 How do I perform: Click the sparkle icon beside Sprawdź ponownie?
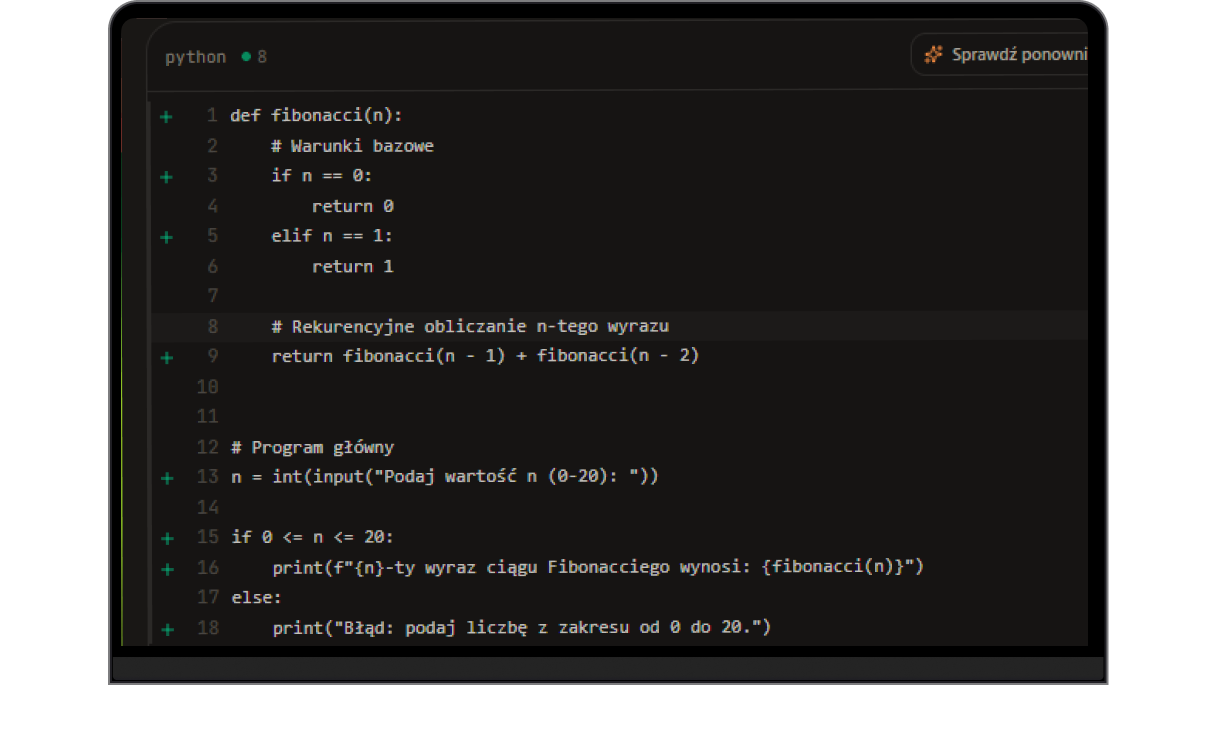[x=933, y=55]
